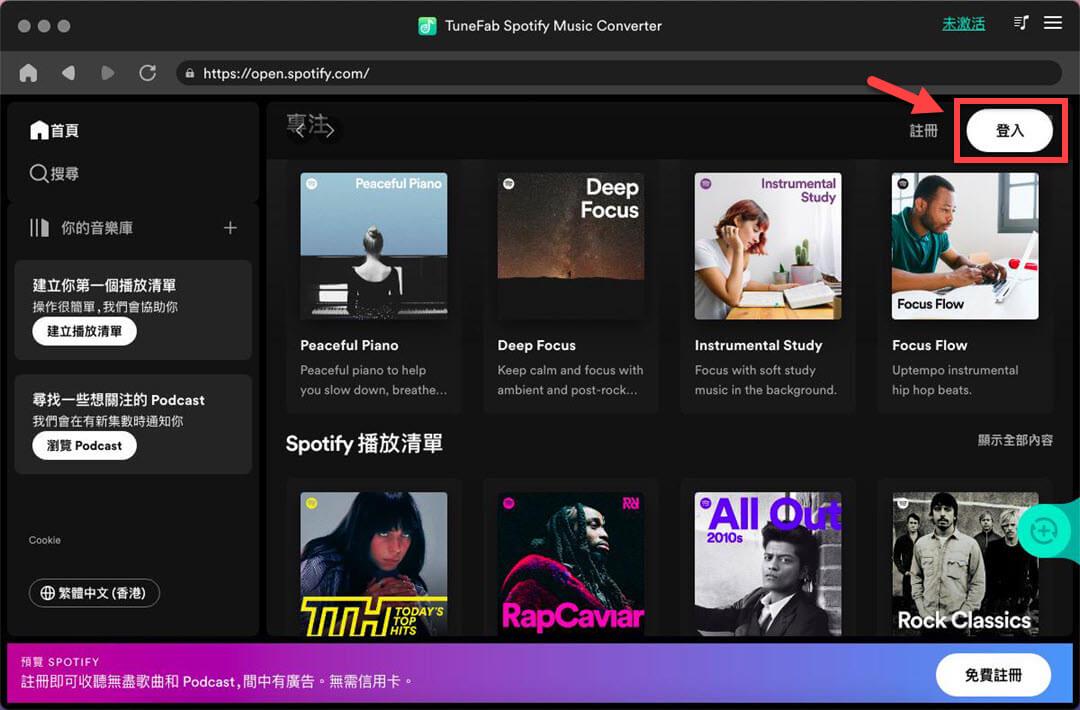Open the conversion list music icon
This screenshot has width=1080, height=710.
[x=1021, y=23]
